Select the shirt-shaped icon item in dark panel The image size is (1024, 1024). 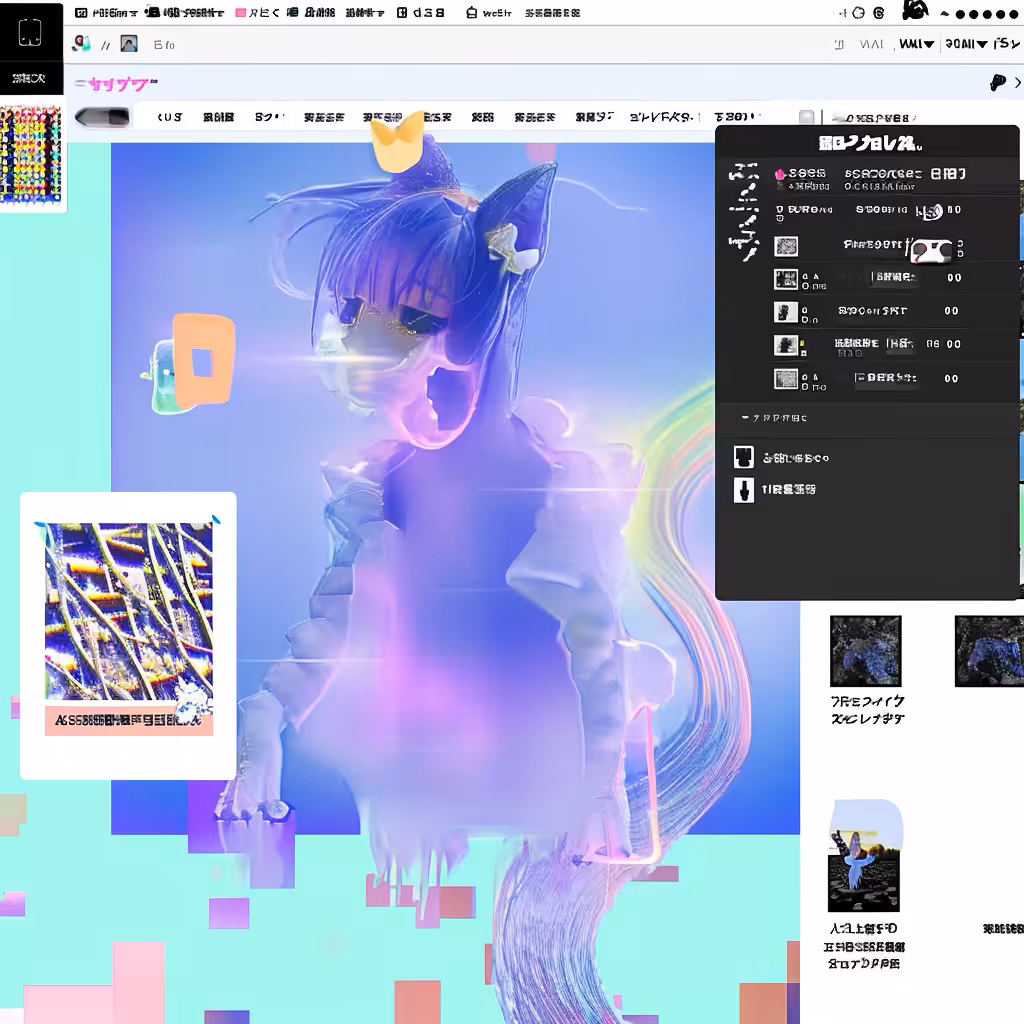point(744,457)
